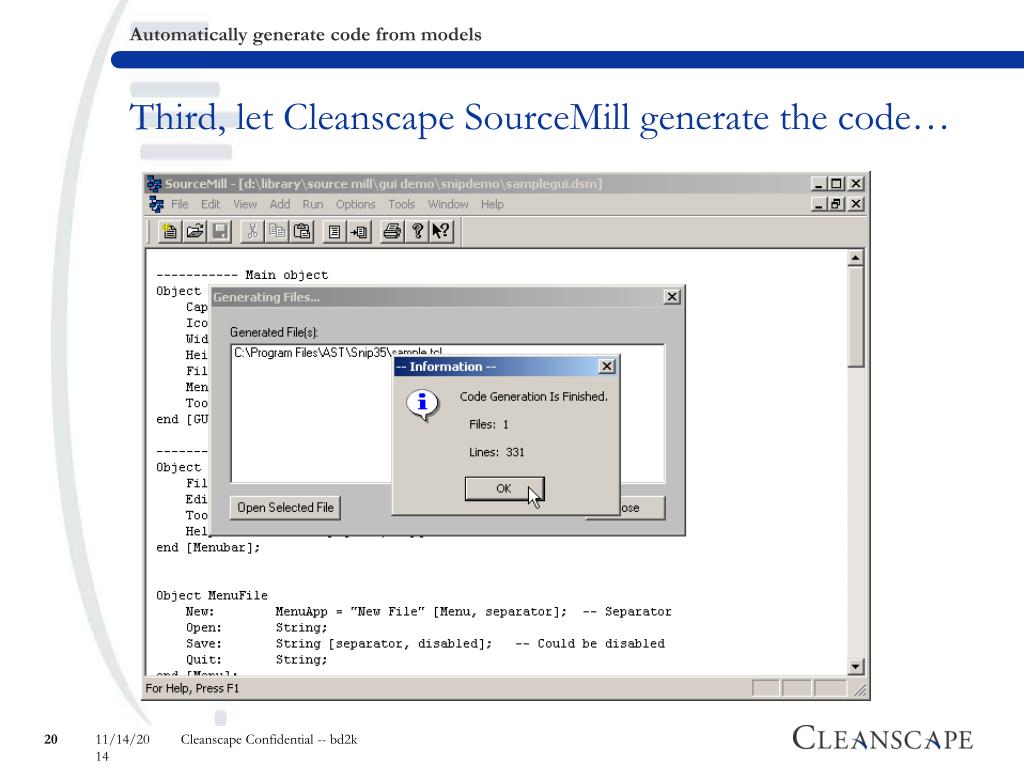Open the Options menu

tap(355, 204)
